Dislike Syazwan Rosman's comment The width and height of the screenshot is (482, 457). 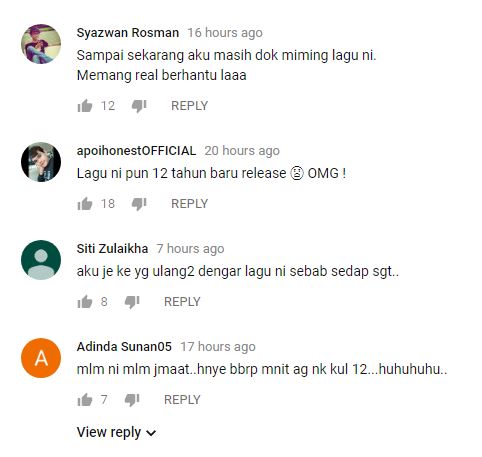[139, 106]
